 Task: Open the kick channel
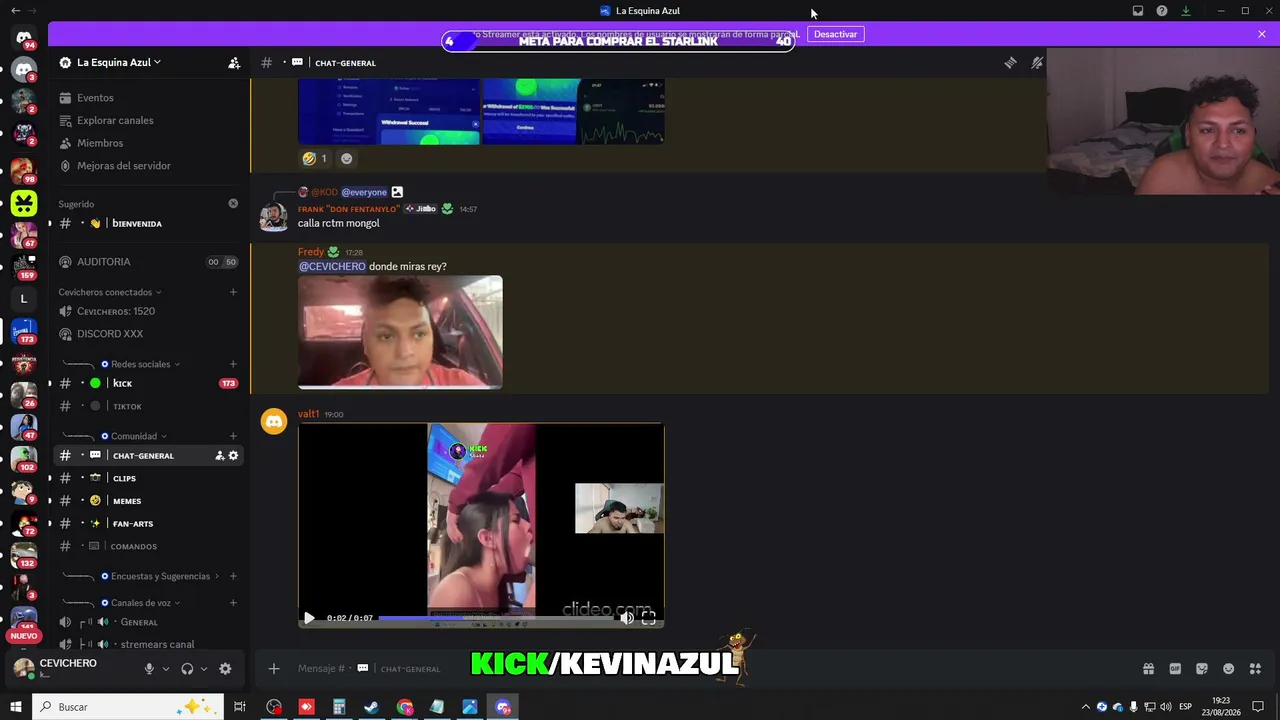coord(150,383)
